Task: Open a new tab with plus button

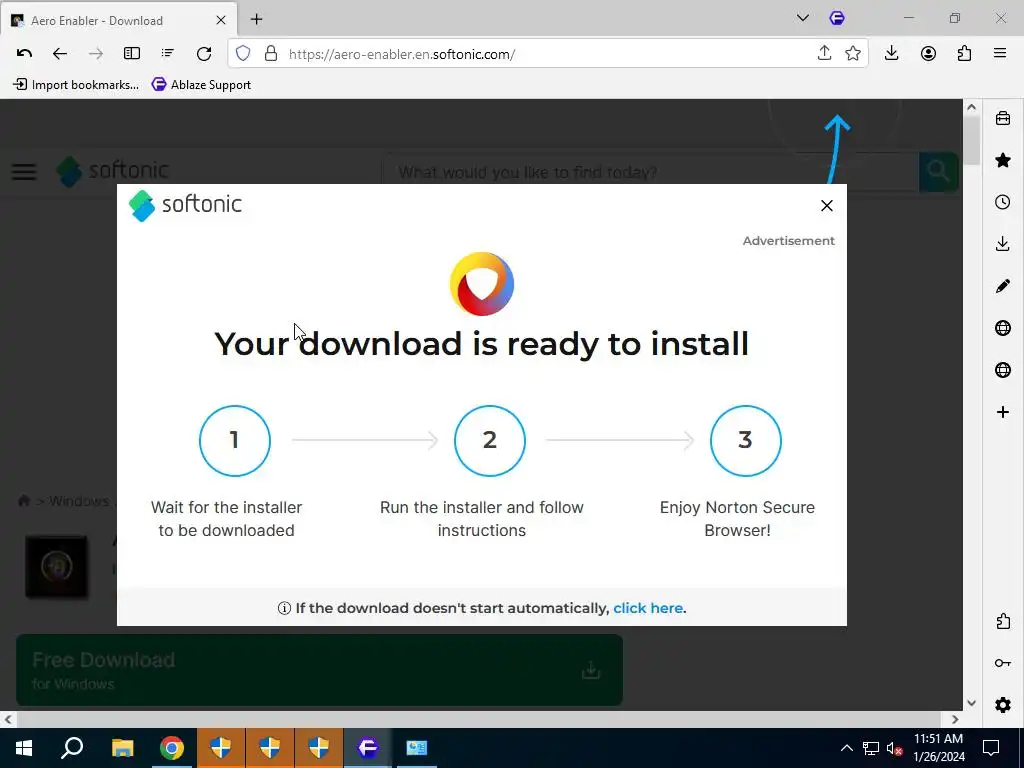Action: pyautogui.click(x=257, y=20)
